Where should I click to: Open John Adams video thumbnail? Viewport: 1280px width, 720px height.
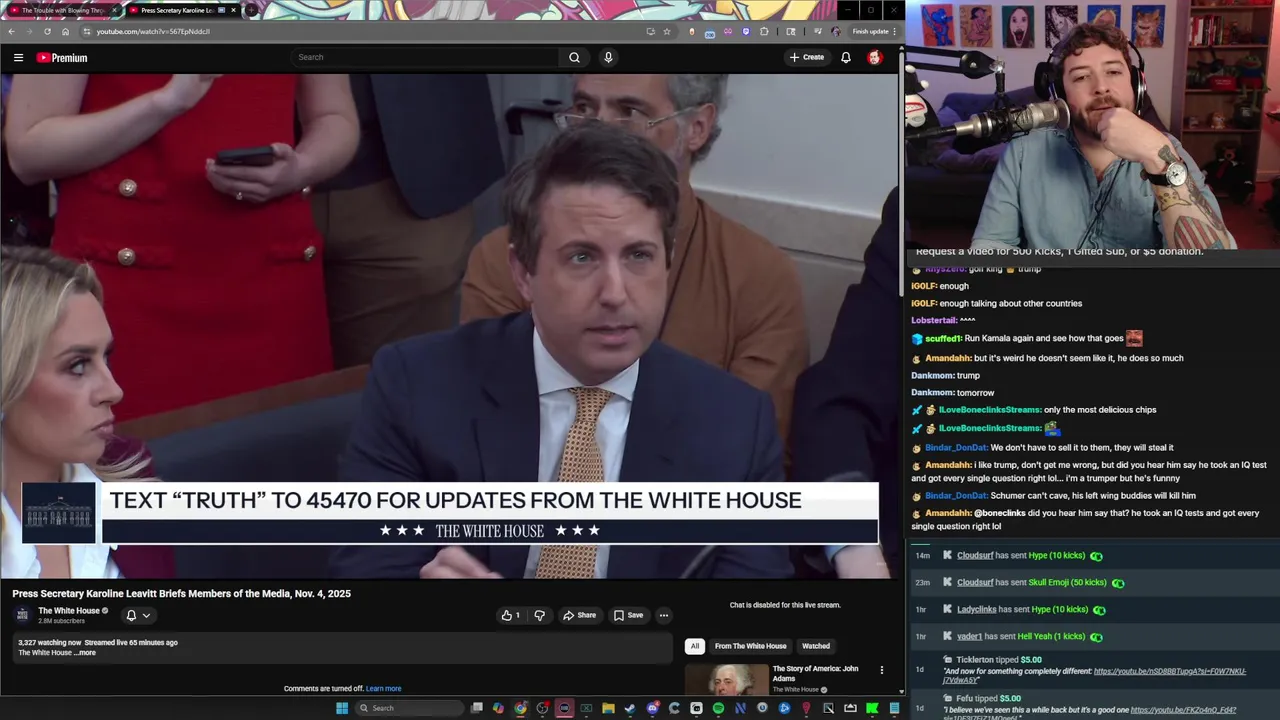[x=726, y=679]
